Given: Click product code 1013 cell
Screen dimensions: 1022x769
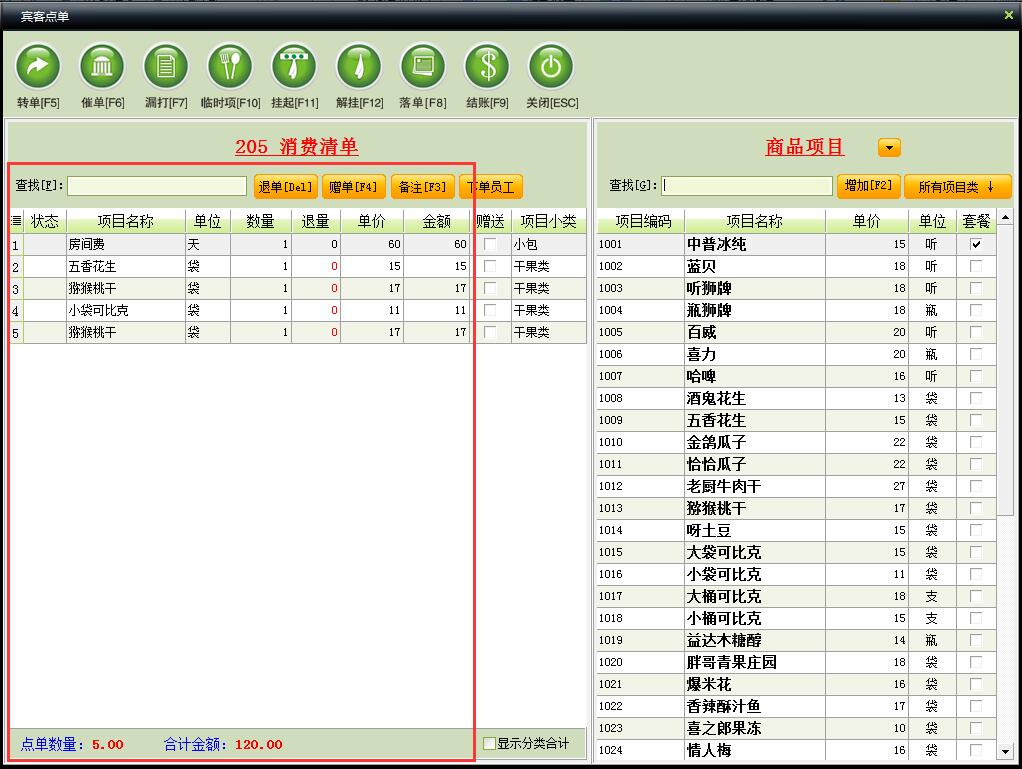Looking at the screenshot, I should coord(641,508).
